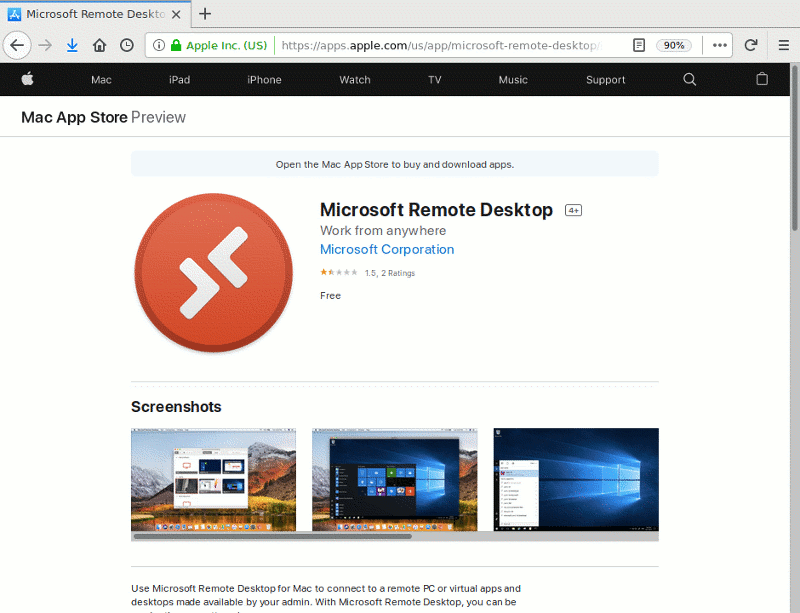Image resolution: width=800 pixels, height=613 pixels.
Task: Open page actions three-dot menu
Action: click(x=720, y=45)
